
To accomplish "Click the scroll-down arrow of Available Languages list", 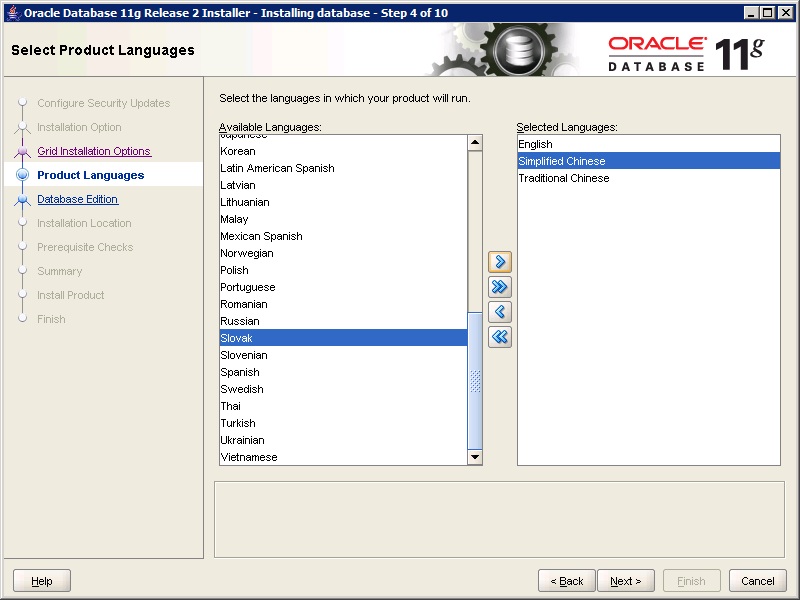I will pyautogui.click(x=475, y=457).
